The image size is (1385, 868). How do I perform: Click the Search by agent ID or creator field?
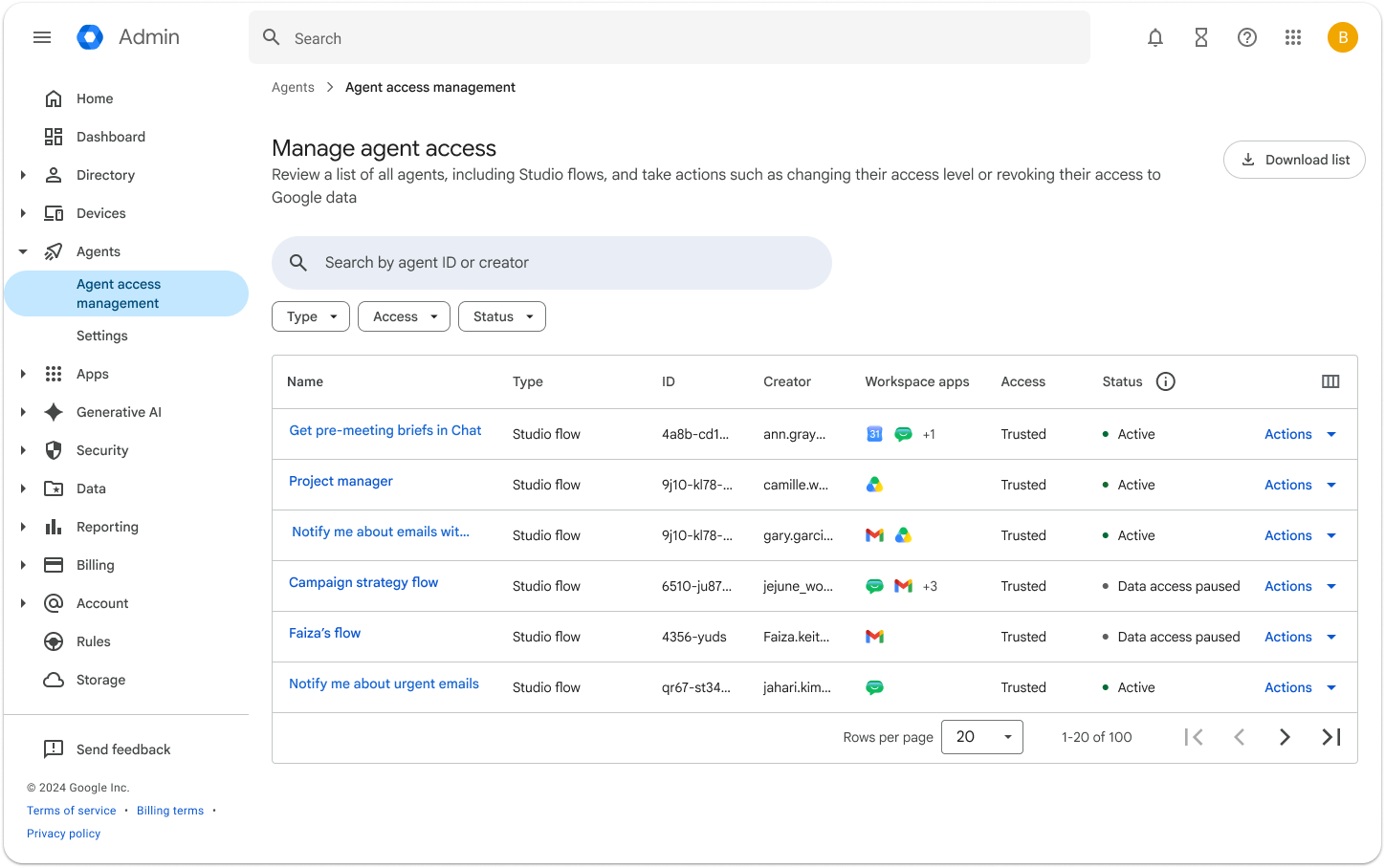tap(552, 263)
